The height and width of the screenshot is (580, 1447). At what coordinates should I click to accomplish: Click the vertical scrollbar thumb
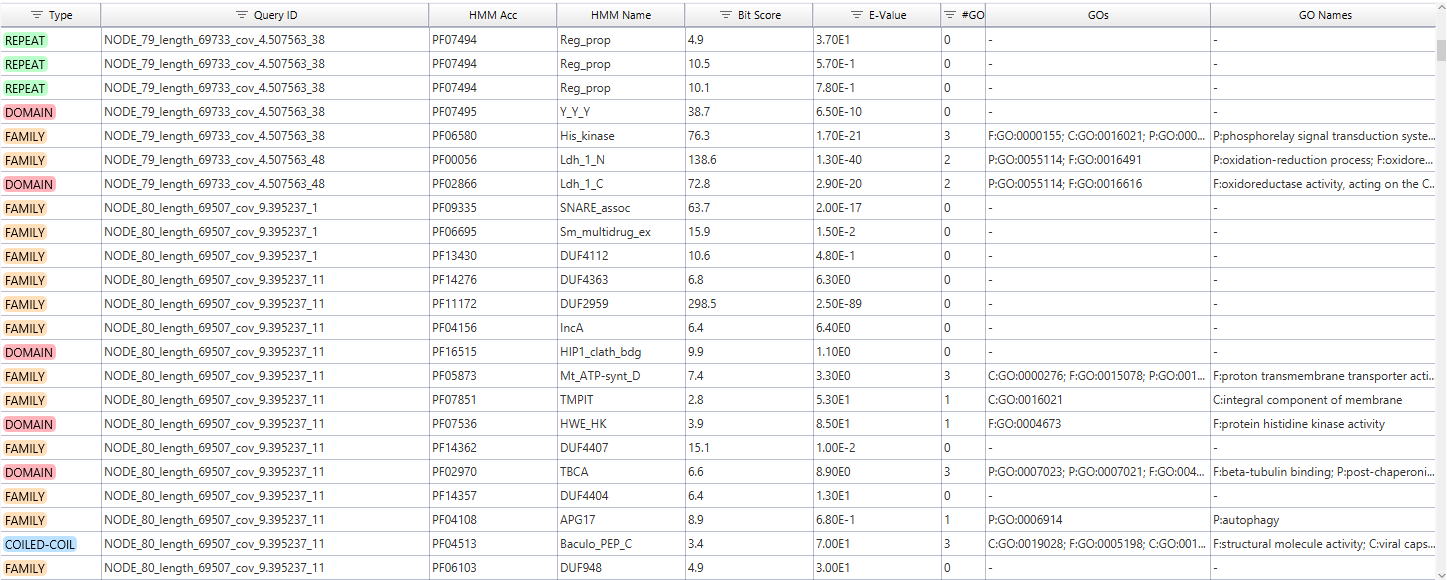(x=1440, y=50)
